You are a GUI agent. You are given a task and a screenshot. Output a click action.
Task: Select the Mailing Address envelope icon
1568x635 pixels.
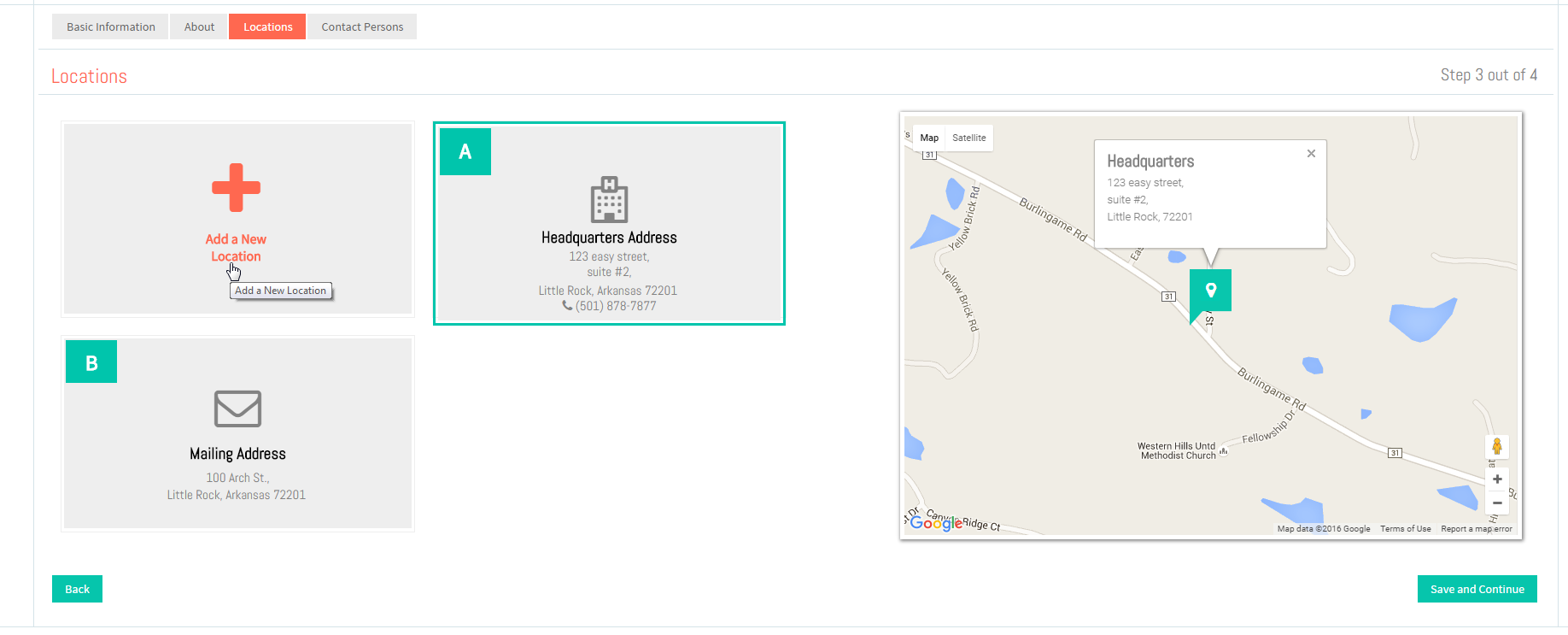(237, 409)
